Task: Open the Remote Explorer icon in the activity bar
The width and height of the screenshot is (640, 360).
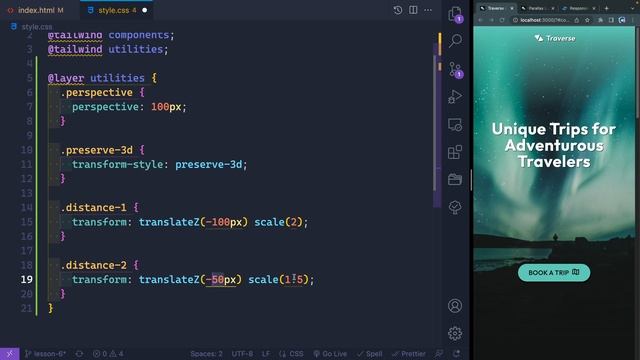Action: point(455,124)
